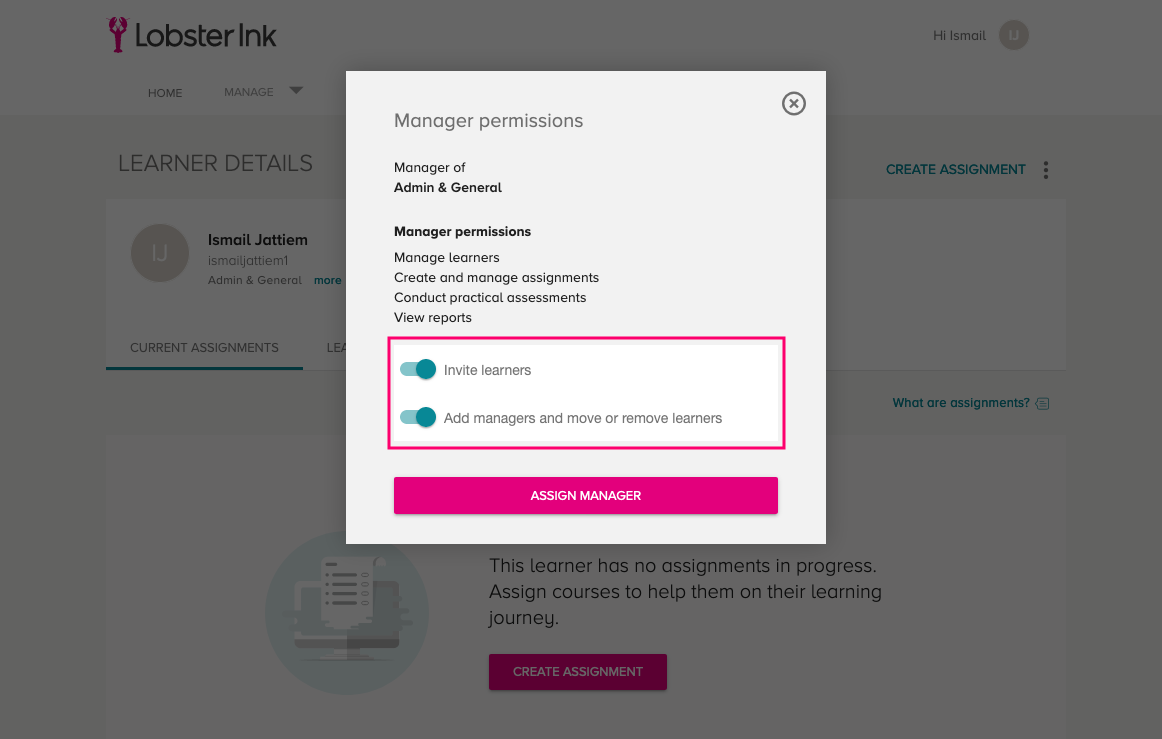Click the Lobster Ink wordmark text
The height and width of the screenshot is (739, 1162).
205,36
